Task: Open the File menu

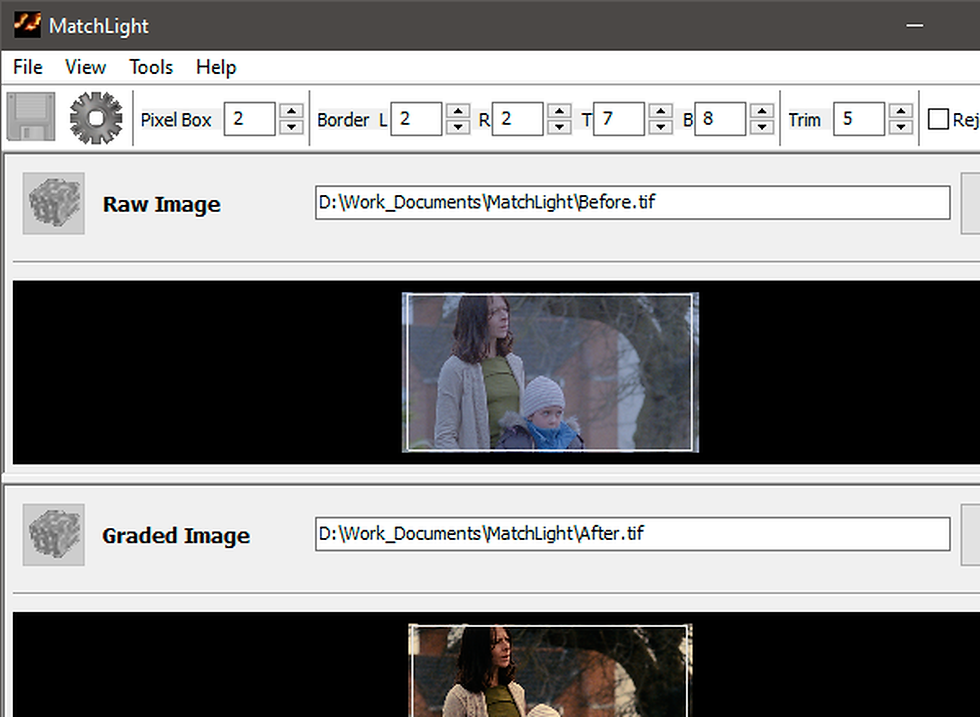Action: [28, 67]
